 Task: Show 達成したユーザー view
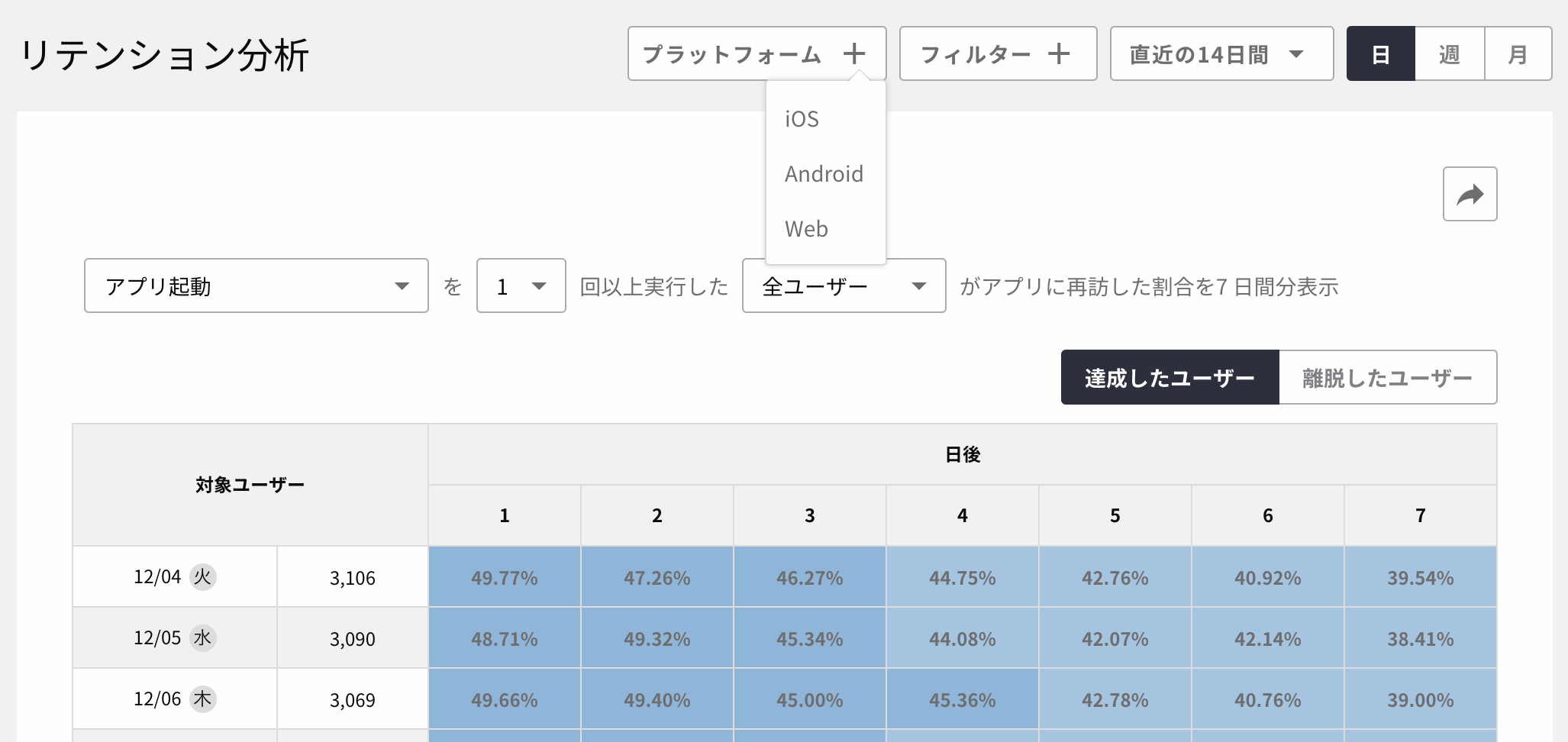pyautogui.click(x=1170, y=378)
